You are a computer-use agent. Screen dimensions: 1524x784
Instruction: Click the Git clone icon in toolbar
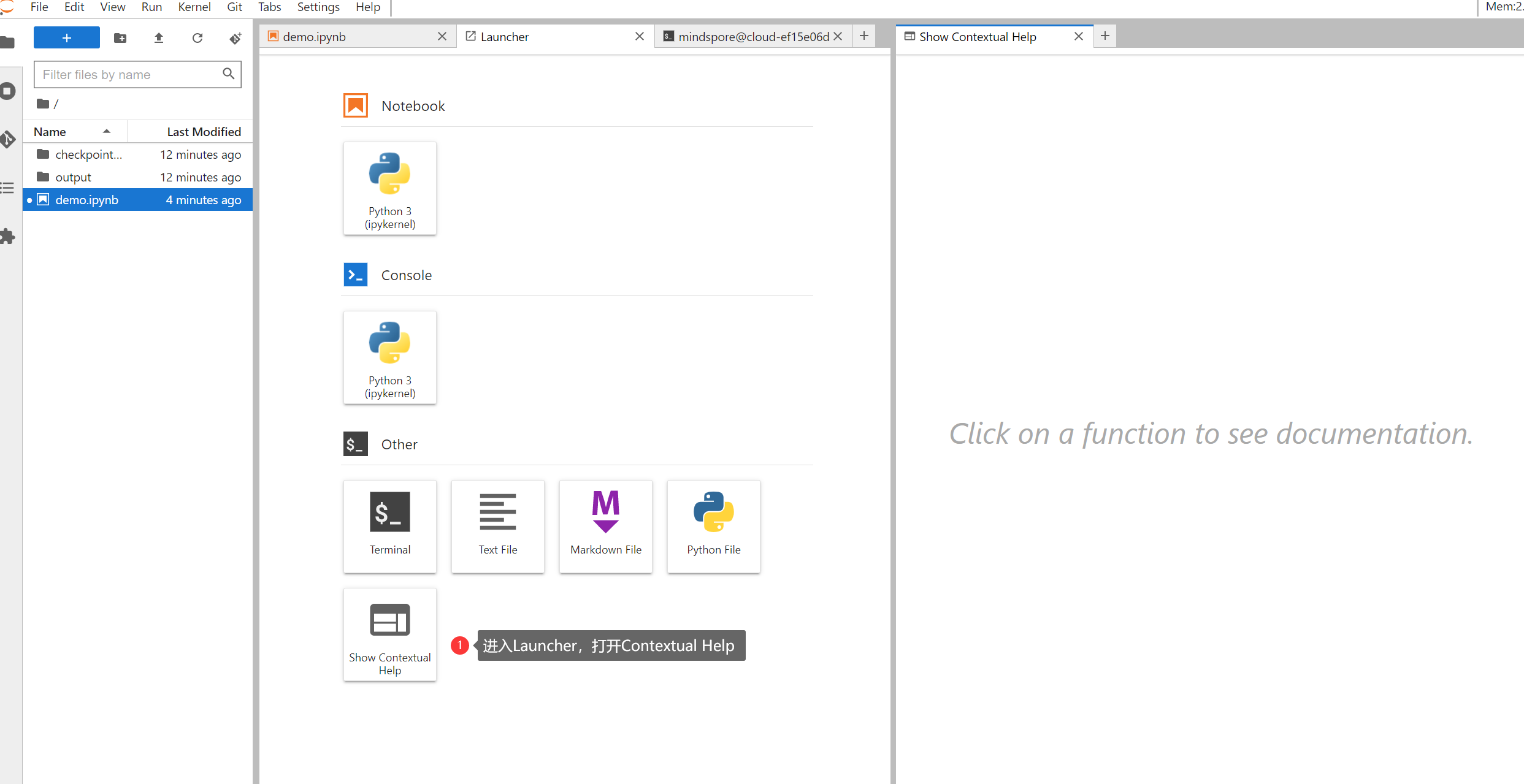pyautogui.click(x=235, y=38)
